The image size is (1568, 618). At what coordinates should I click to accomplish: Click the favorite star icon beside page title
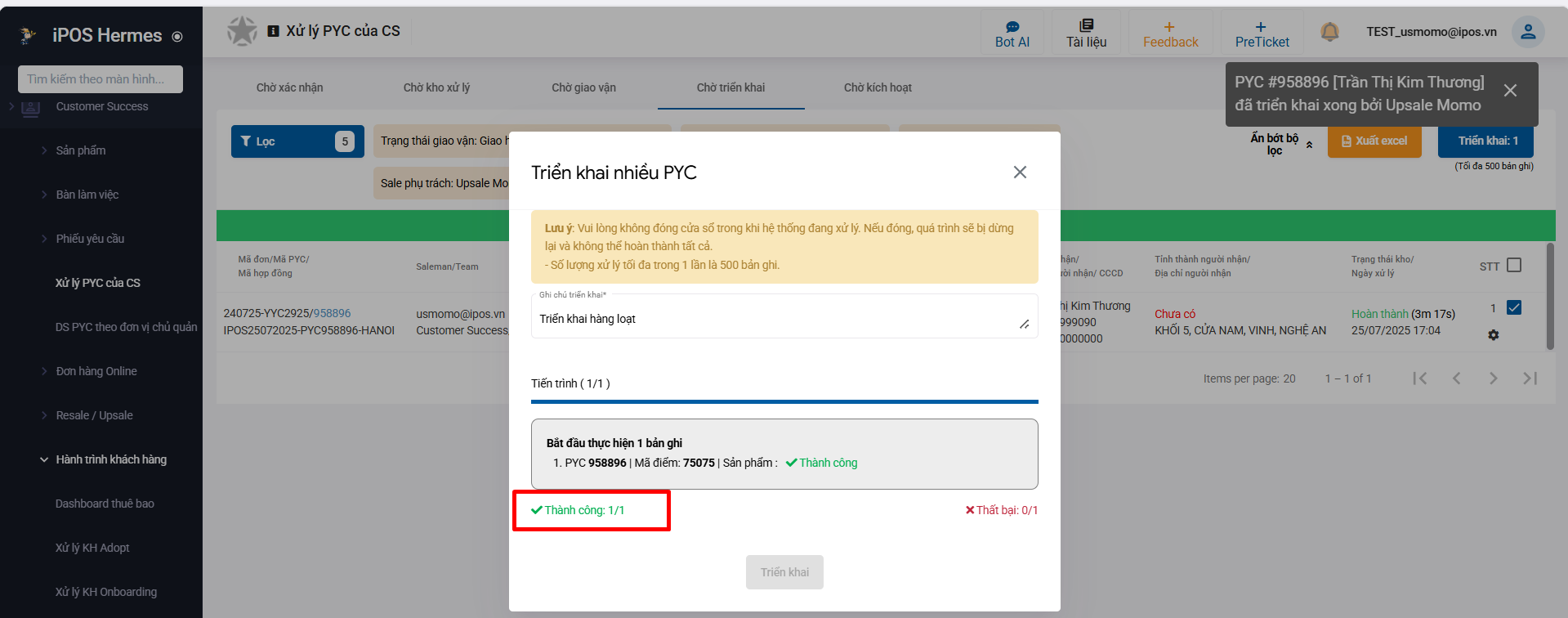[242, 31]
